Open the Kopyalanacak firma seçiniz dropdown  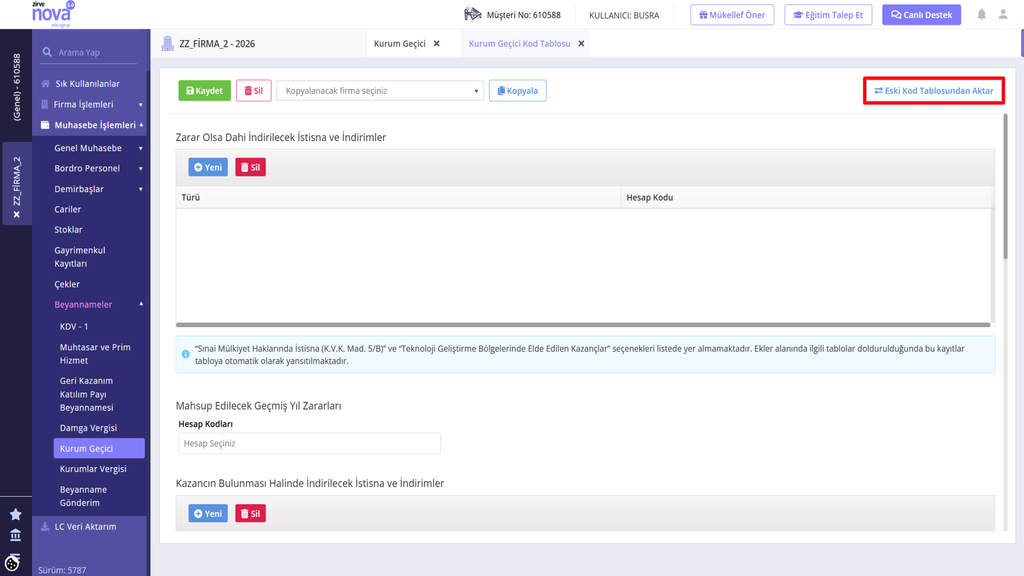point(380,91)
